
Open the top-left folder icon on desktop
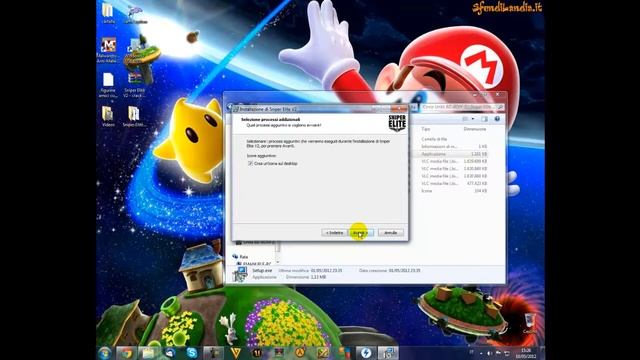tap(108, 13)
